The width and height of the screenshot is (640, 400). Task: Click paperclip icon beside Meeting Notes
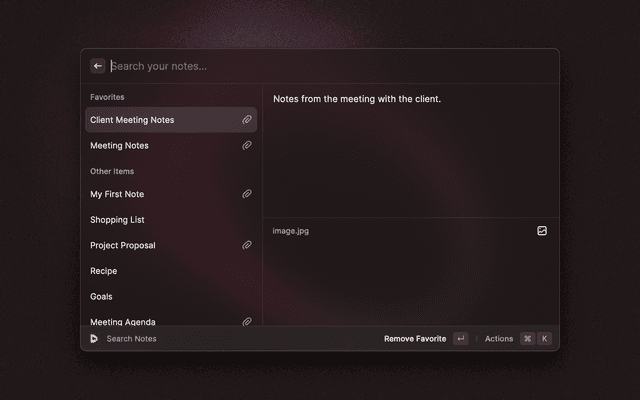coord(246,146)
